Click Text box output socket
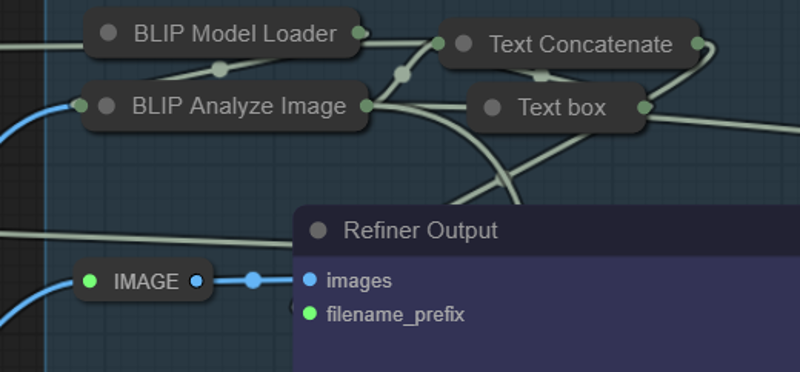 (644, 108)
